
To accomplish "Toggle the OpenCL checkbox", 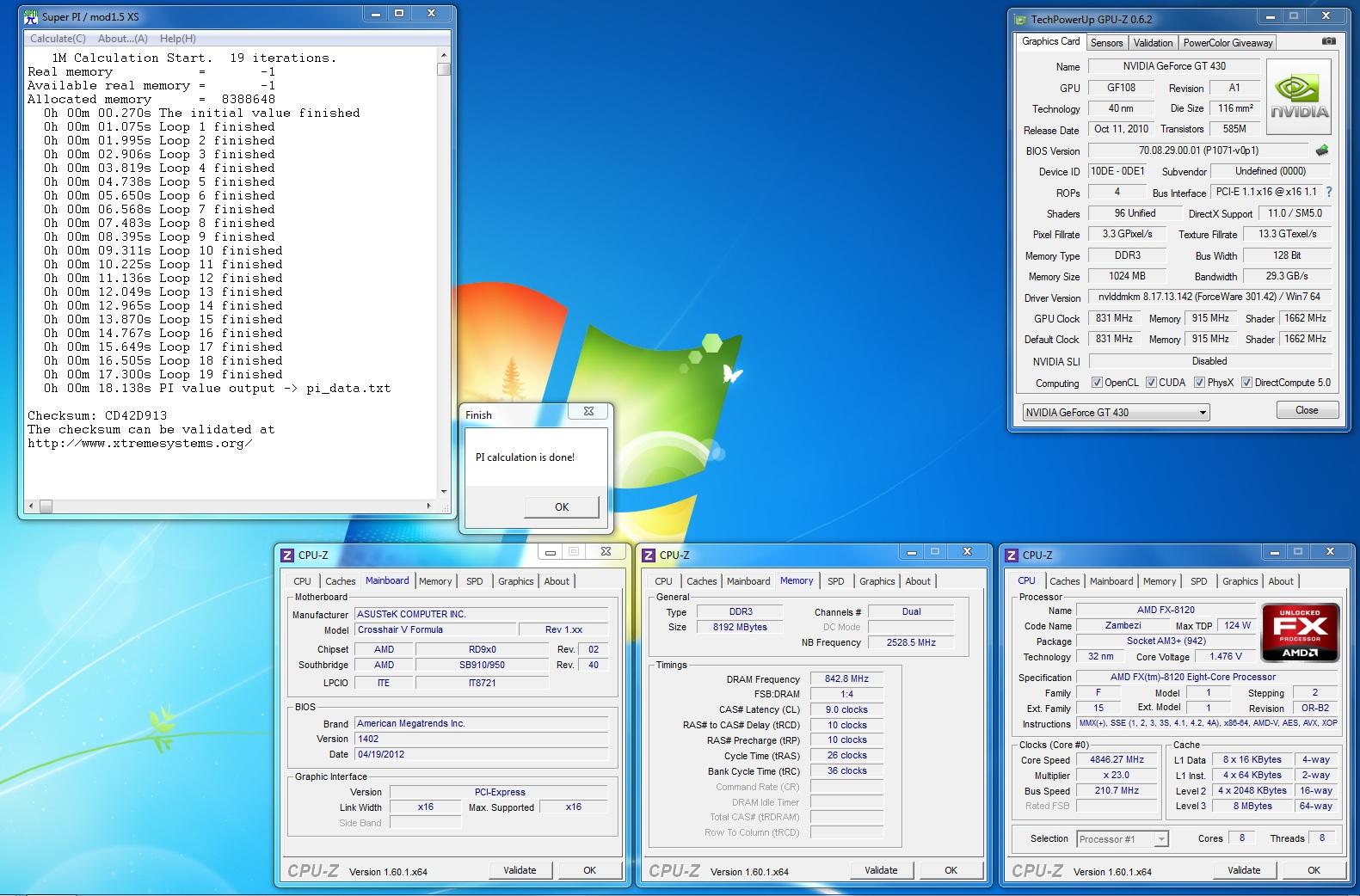I will (x=1097, y=383).
